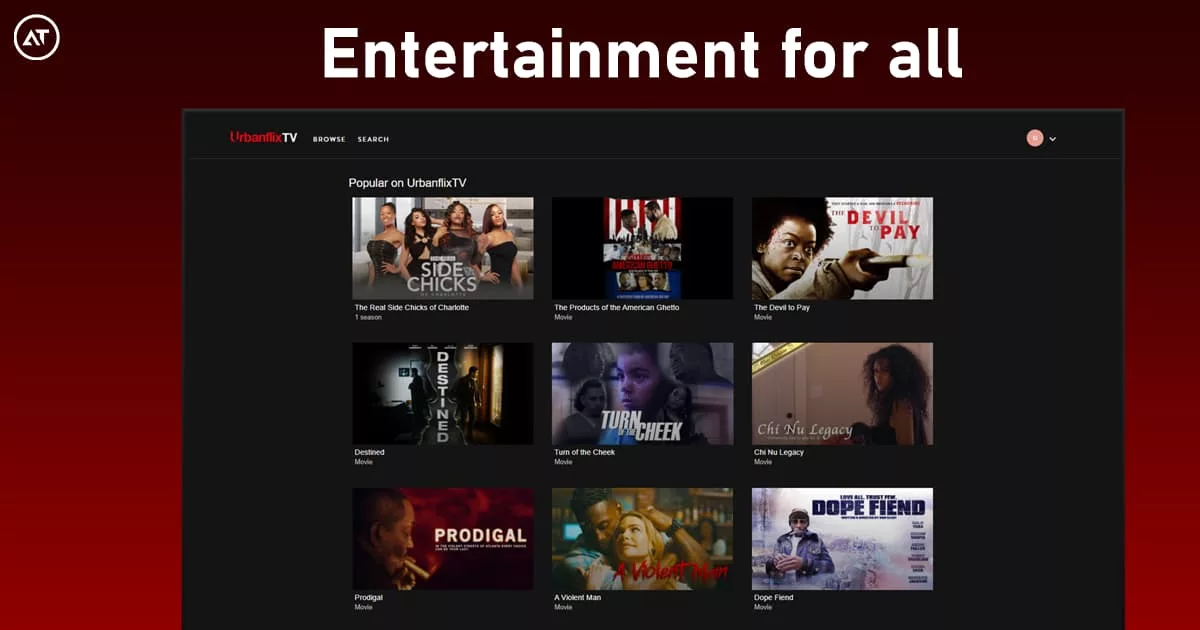The width and height of the screenshot is (1200, 630).
Task: Open the Dope Fiend thumbnail
Action: click(x=842, y=539)
